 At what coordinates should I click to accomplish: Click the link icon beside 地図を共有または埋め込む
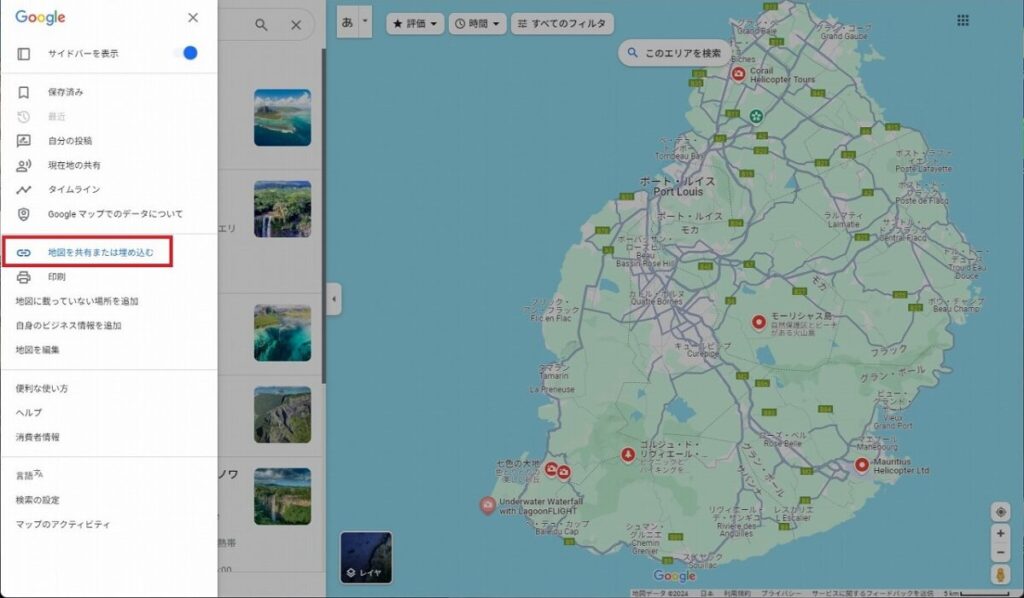pos(24,253)
